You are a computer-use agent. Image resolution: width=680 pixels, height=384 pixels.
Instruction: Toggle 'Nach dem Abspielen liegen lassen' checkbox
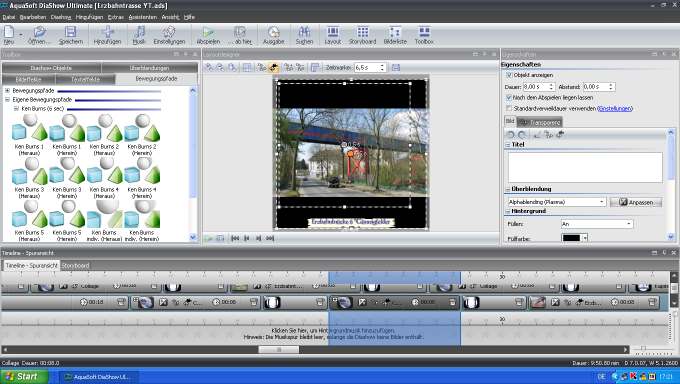click(509, 98)
